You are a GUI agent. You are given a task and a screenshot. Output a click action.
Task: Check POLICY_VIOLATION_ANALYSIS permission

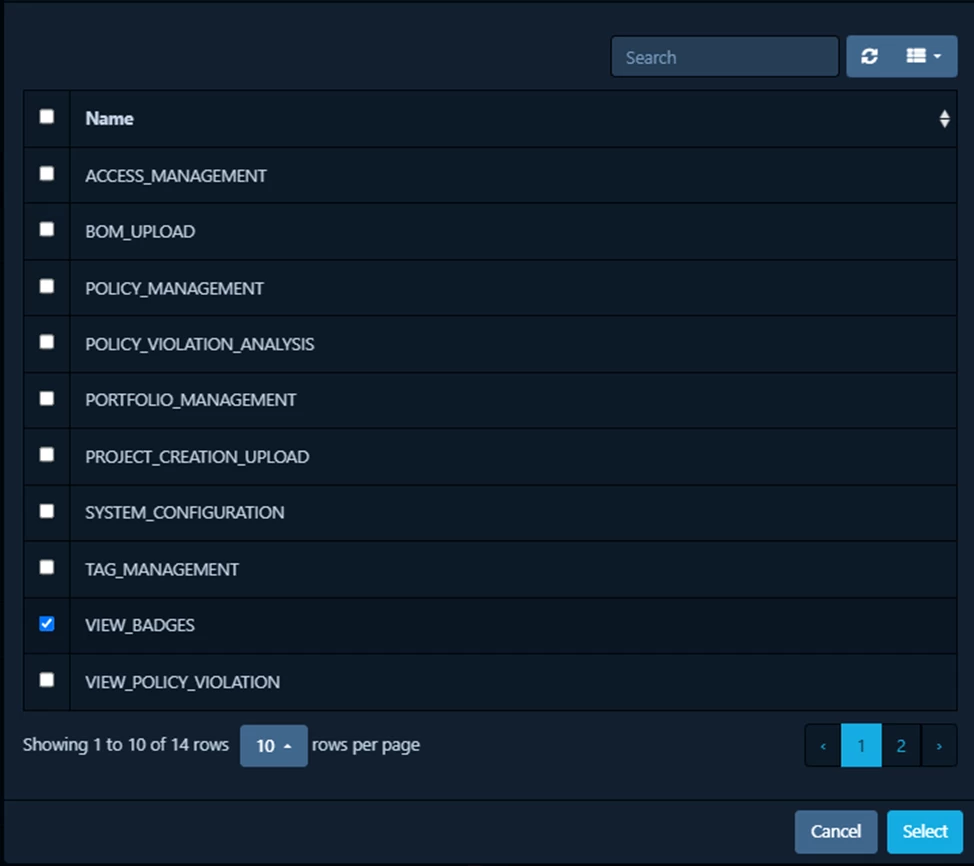click(x=46, y=342)
